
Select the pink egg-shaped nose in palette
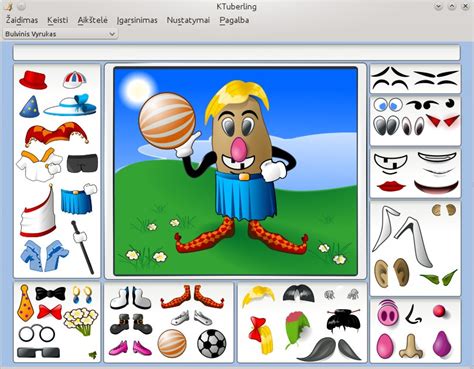pyautogui.click(x=384, y=347)
